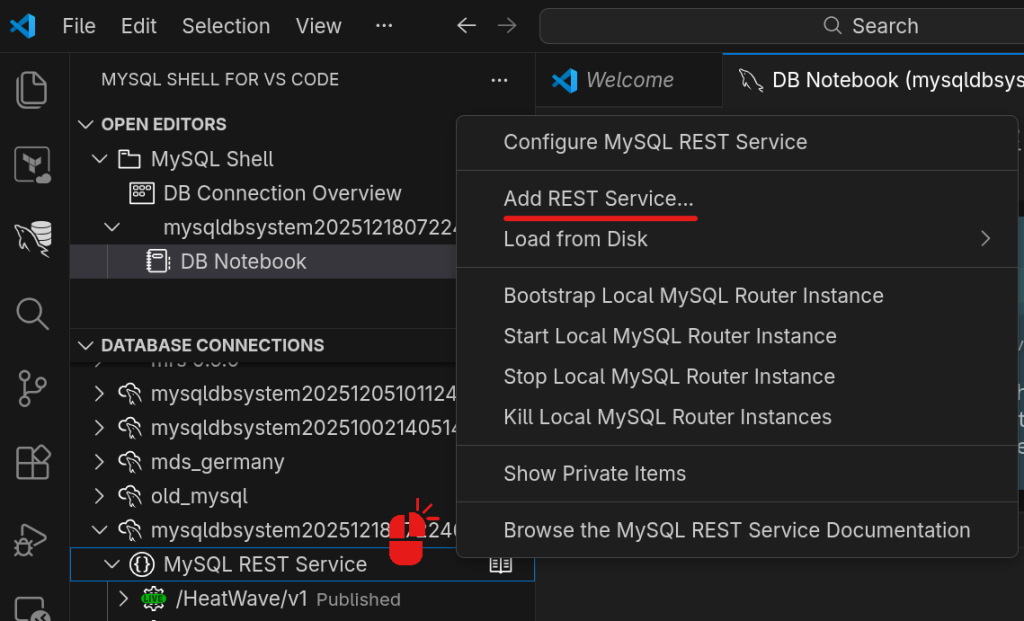The height and width of the screenshot is (621, 1024).
Task: Expand the old_mysql connection
Action: click(x=99, y=496)
